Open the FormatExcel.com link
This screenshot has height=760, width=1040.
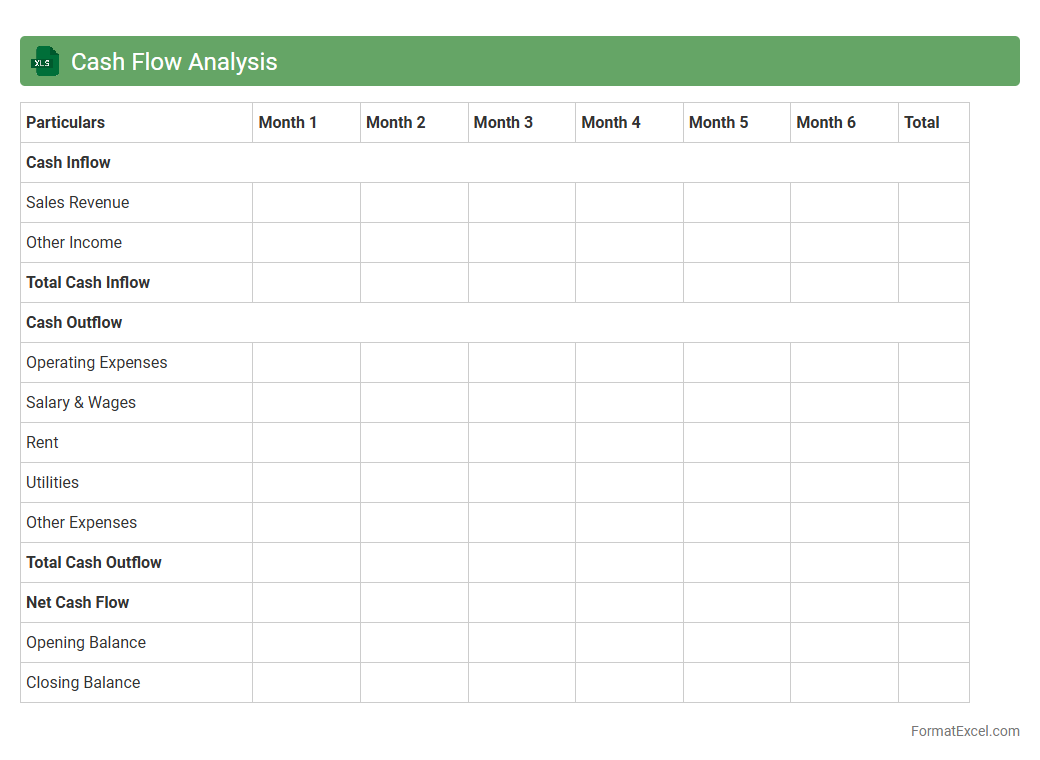pos(964,731)
